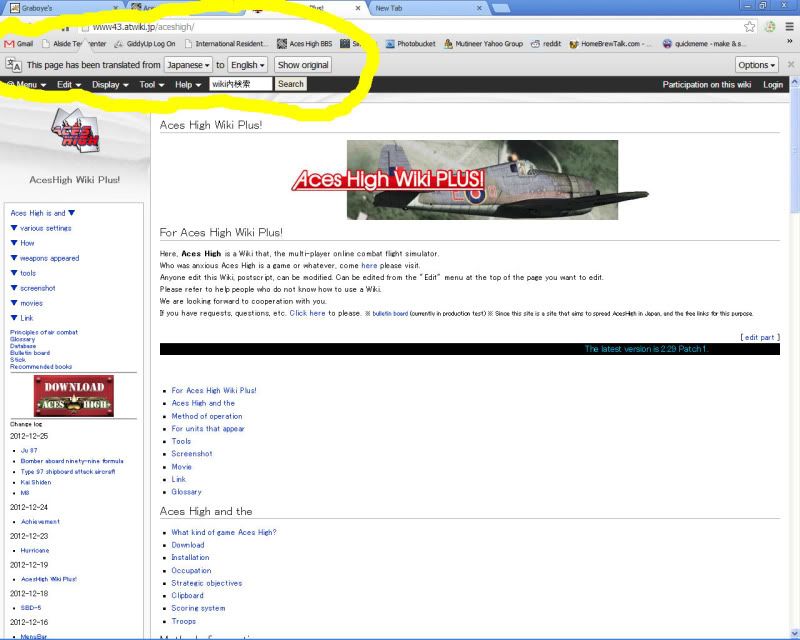
Task: Click the extension icon beside the star
Action: 770,27
